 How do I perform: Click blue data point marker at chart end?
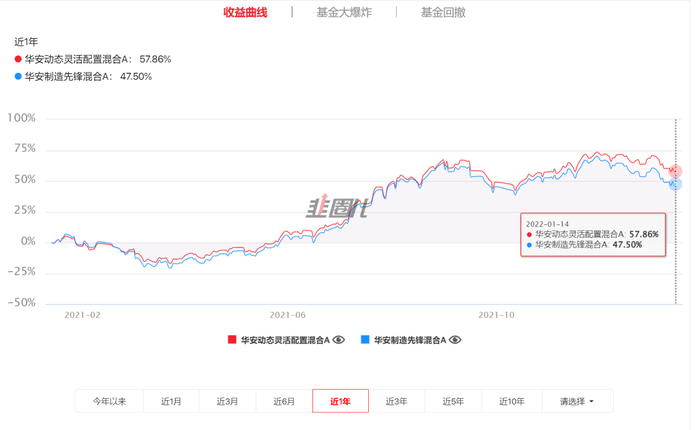tap(675, 184)
